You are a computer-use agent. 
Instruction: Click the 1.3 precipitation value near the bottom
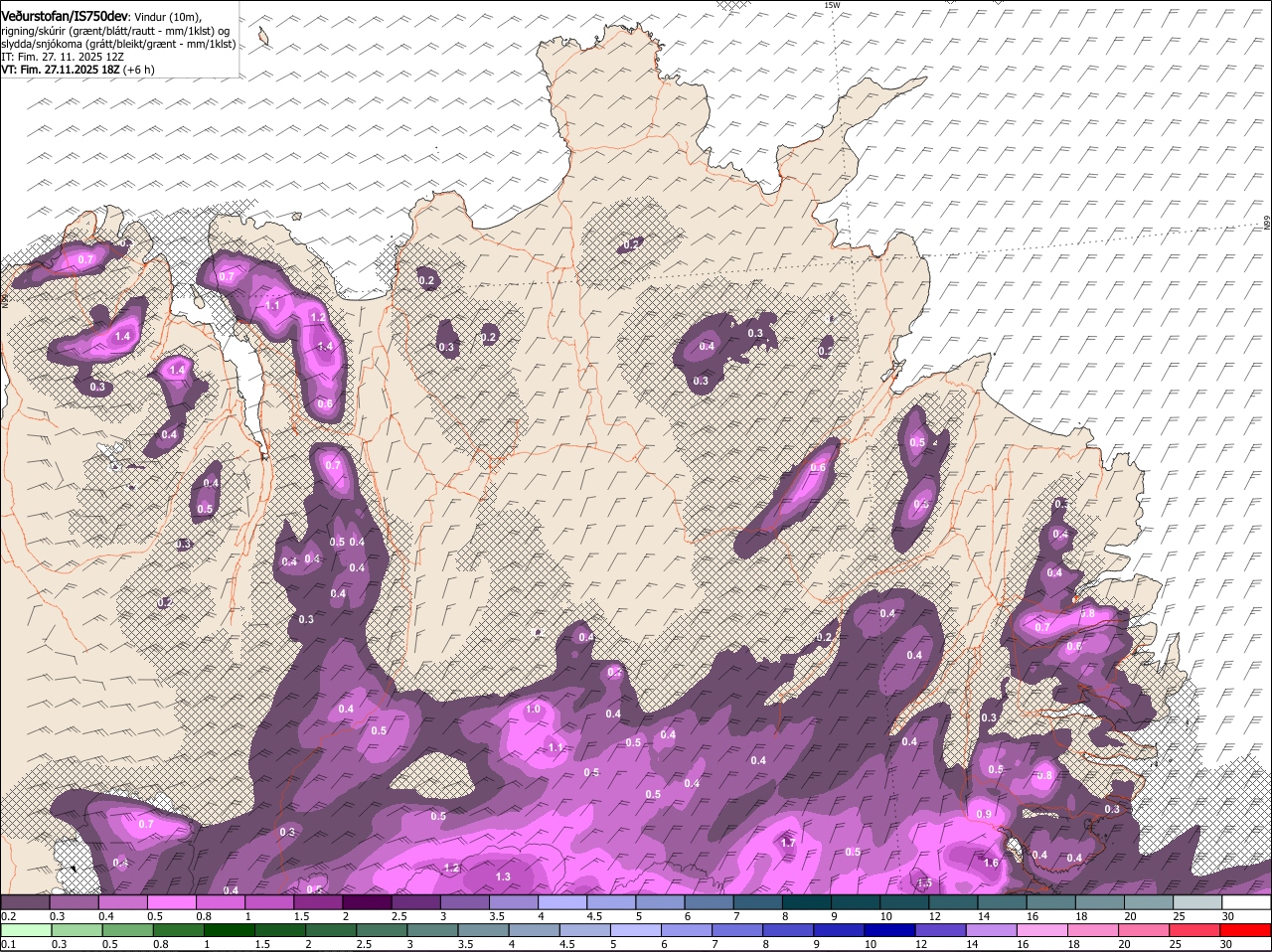(x=503, y=876)
